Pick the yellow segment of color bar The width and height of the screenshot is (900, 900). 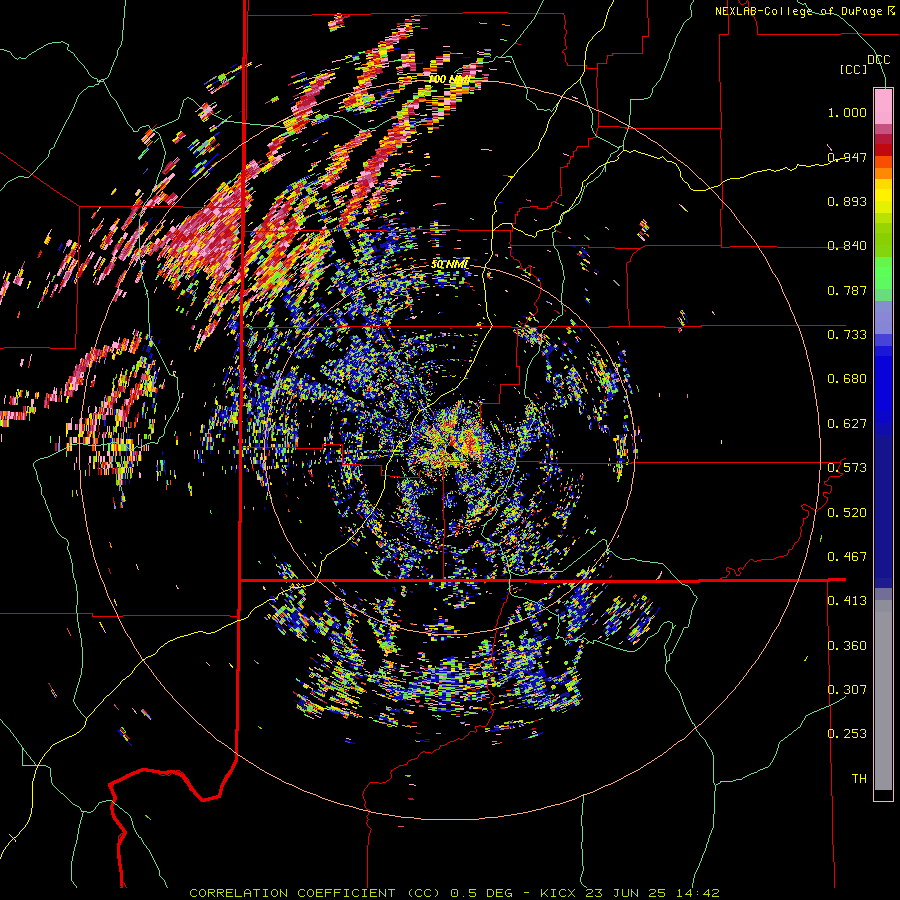click(x=883, y=196)
